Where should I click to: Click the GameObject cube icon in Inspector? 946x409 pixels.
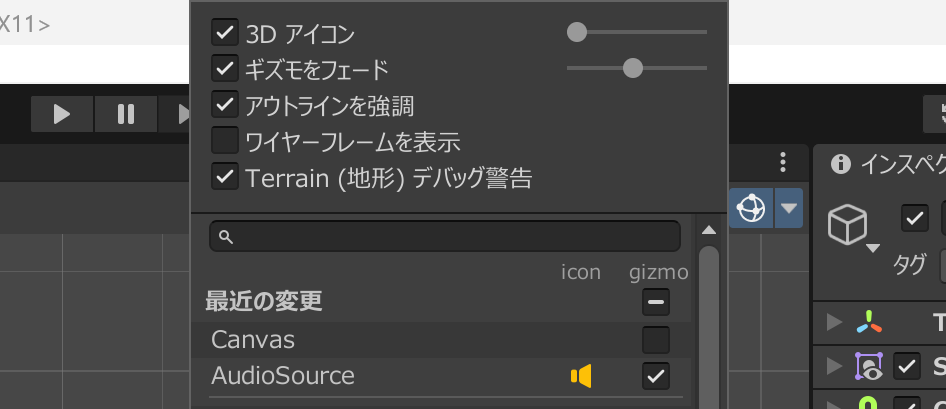[x=847, y=225]
